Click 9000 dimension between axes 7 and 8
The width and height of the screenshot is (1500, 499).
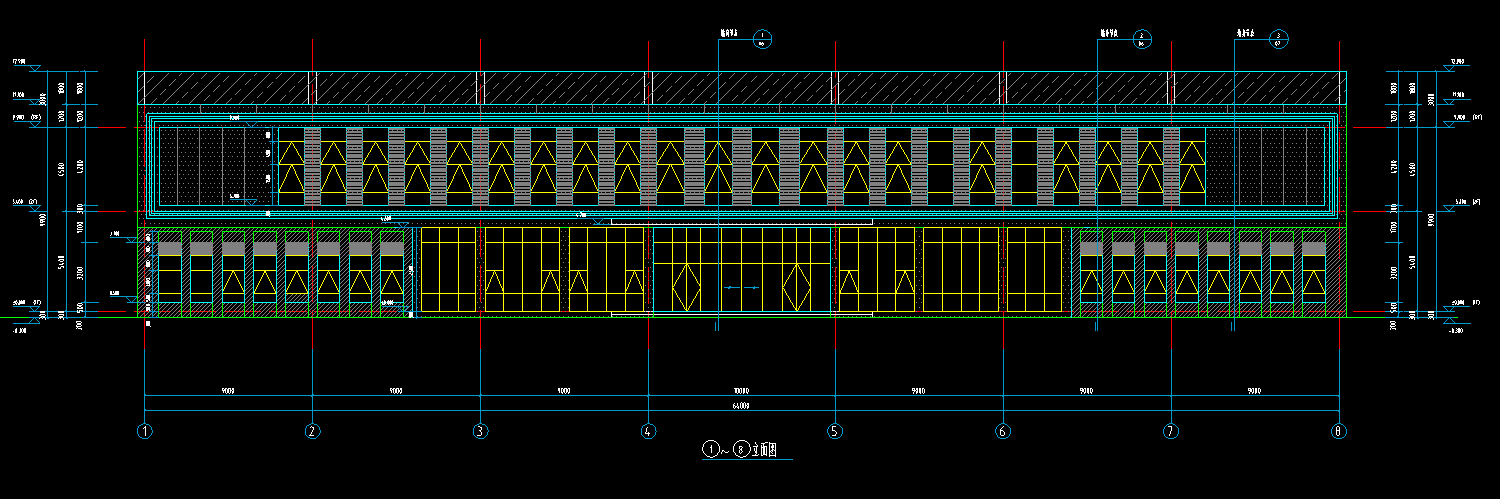tap(1254, 391)
